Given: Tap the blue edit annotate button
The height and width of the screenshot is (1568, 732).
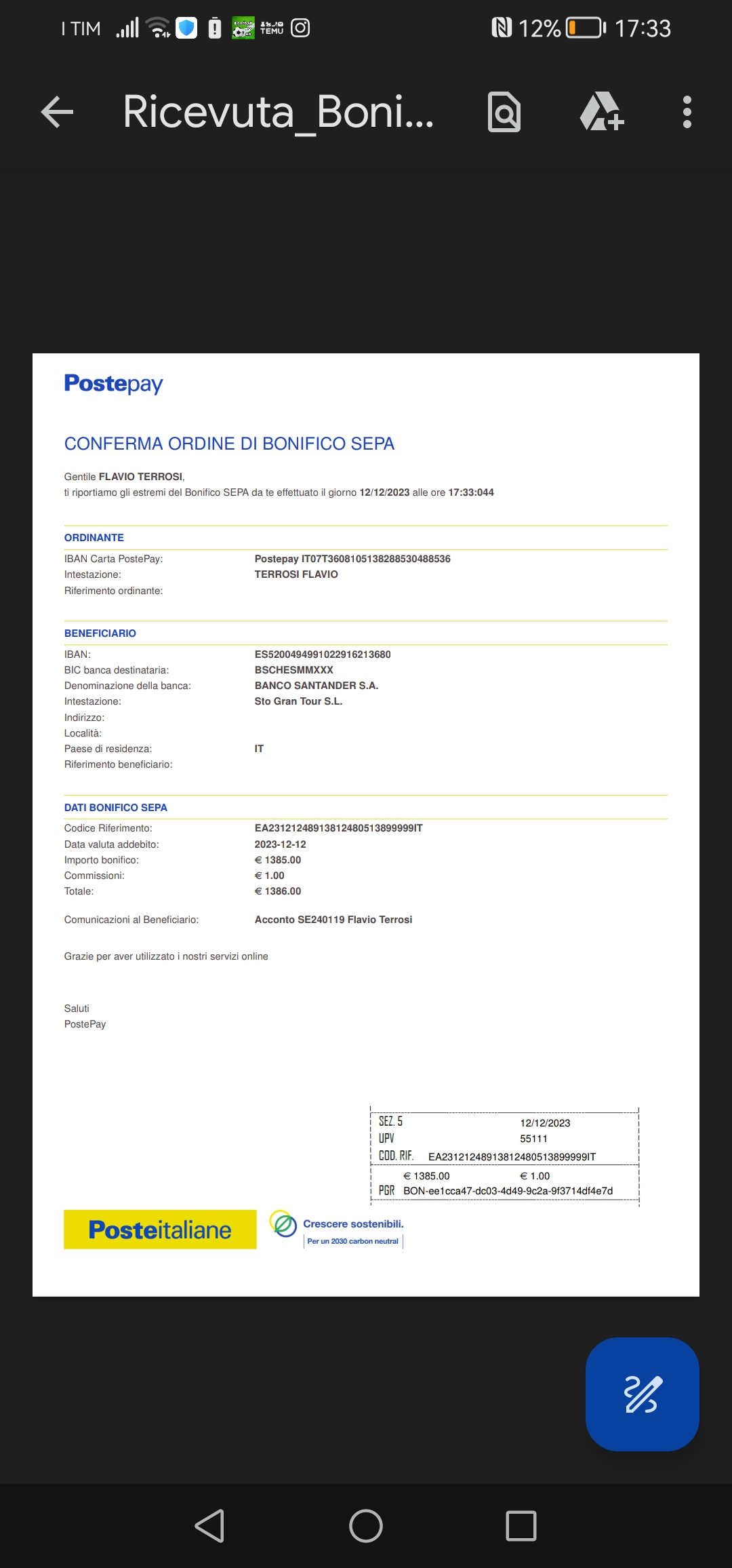Looking at the screenshot, I should (x=643, y=1394).
